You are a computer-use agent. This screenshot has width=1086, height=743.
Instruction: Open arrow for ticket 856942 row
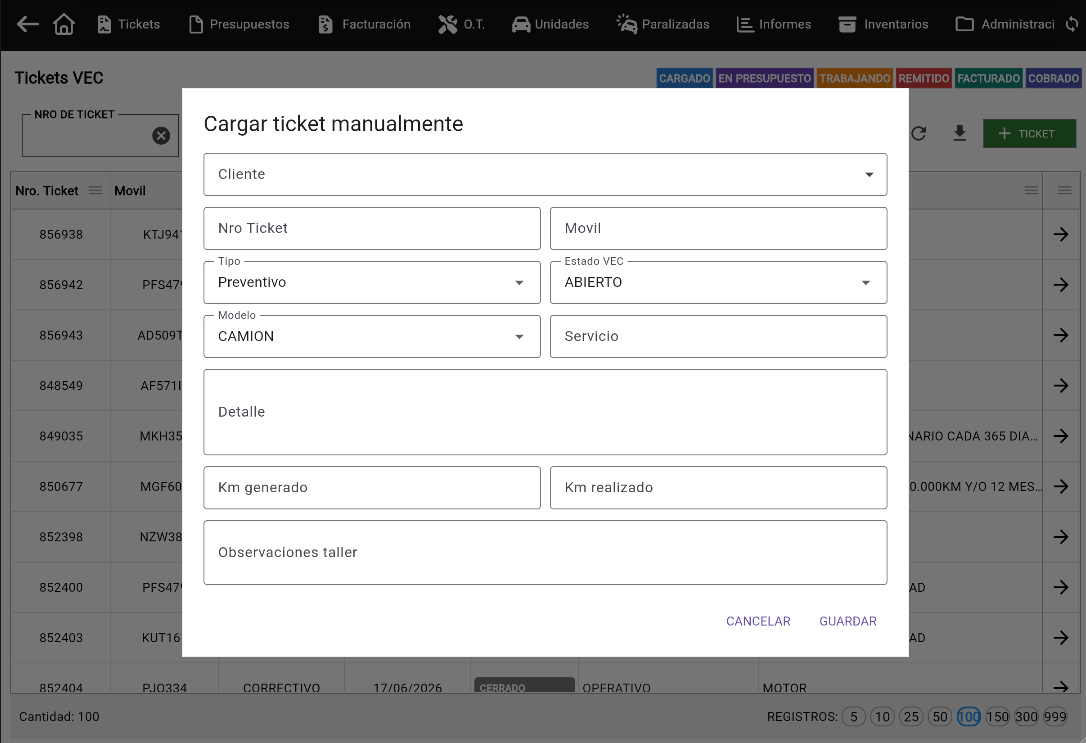point(1060,285)
